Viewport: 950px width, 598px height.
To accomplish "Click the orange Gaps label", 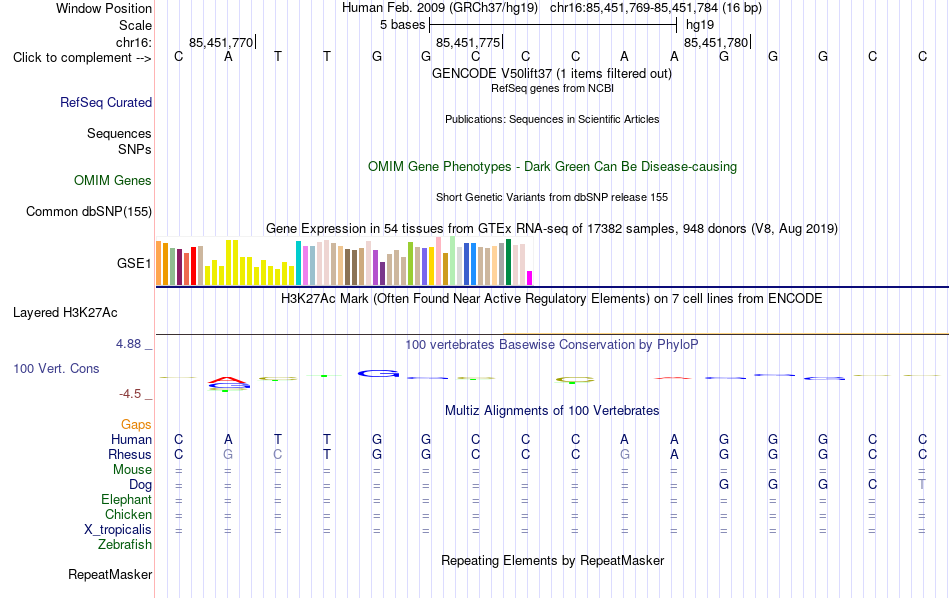I will click(x=136, y=425).
